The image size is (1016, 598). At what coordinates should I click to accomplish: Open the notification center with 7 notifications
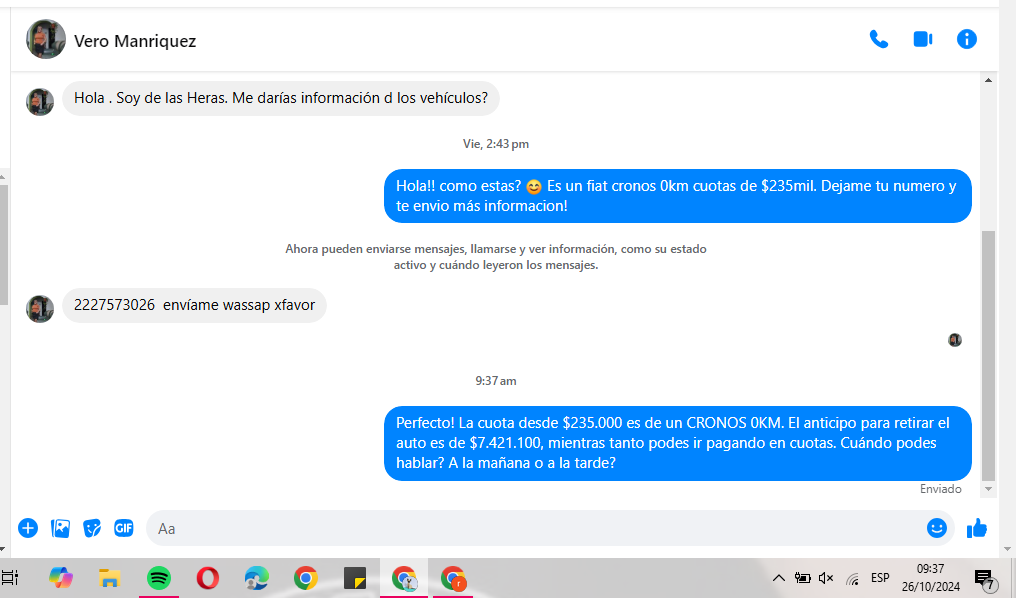point(986,579)
